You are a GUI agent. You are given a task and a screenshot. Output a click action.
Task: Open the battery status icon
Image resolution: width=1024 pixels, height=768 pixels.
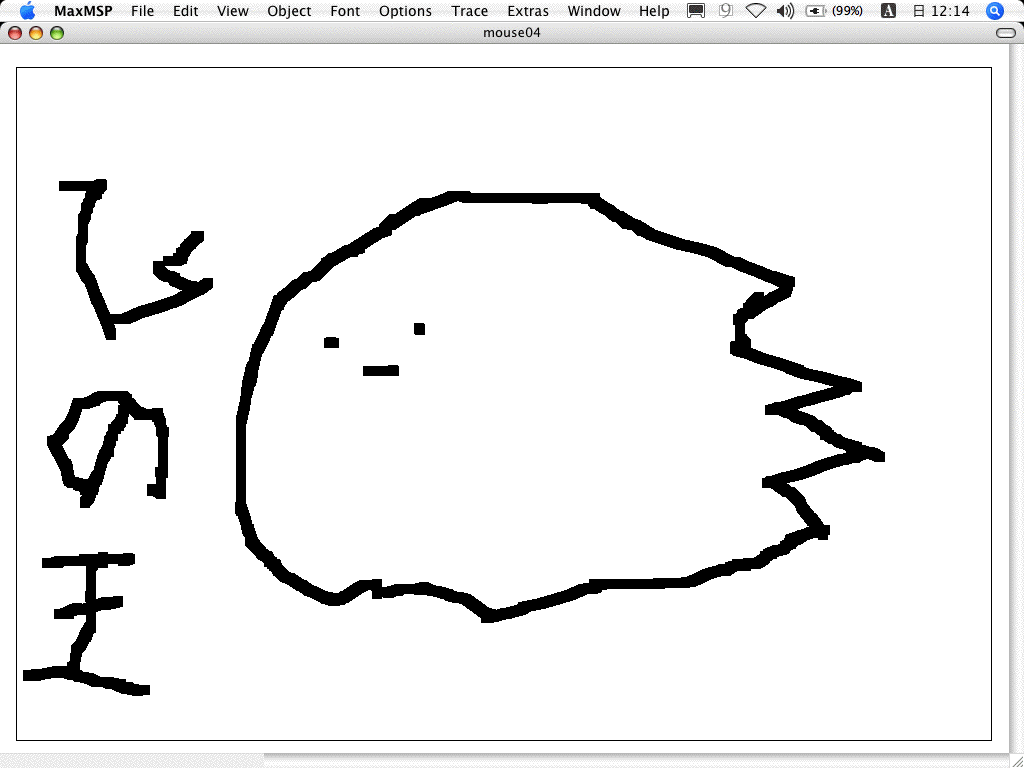[816, 11]
